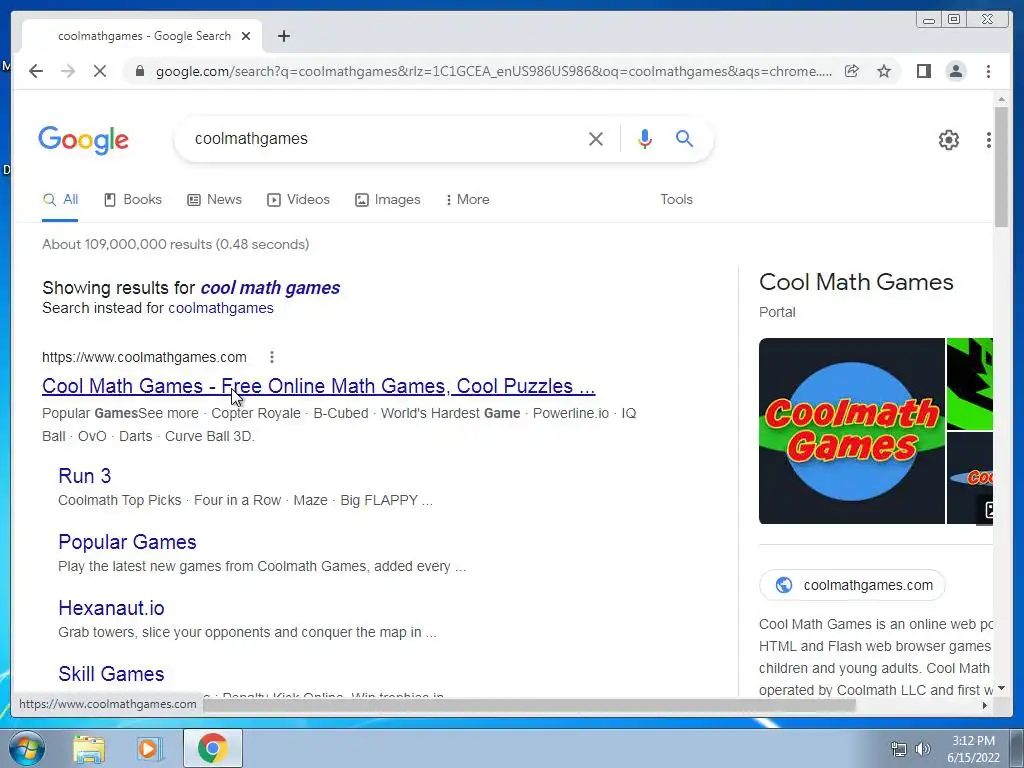Open the Tools search options
Image resolution: width=1024 pixels, height=768 pixels.
coord(676,200)
